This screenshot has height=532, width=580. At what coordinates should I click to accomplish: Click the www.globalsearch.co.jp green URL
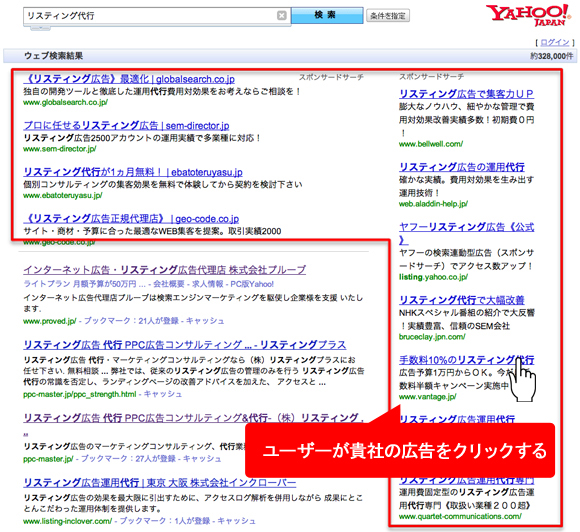coord(65,102)
